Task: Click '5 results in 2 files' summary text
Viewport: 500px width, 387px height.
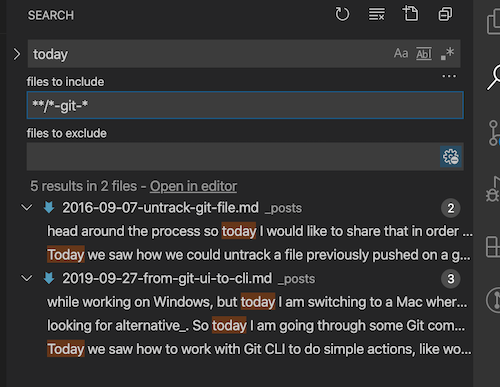Action: [83, 186]
